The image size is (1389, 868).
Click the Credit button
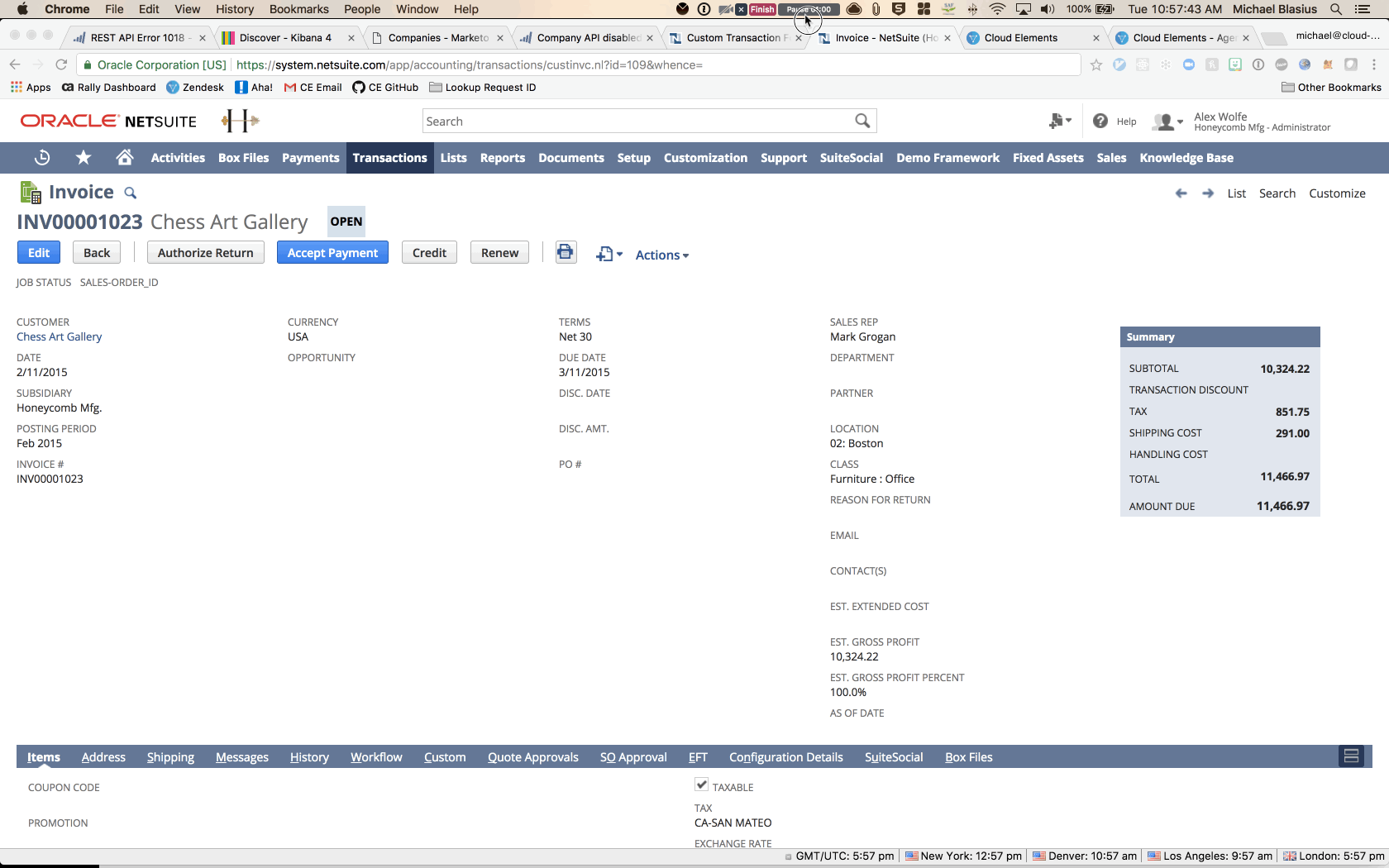click(429, 253)
